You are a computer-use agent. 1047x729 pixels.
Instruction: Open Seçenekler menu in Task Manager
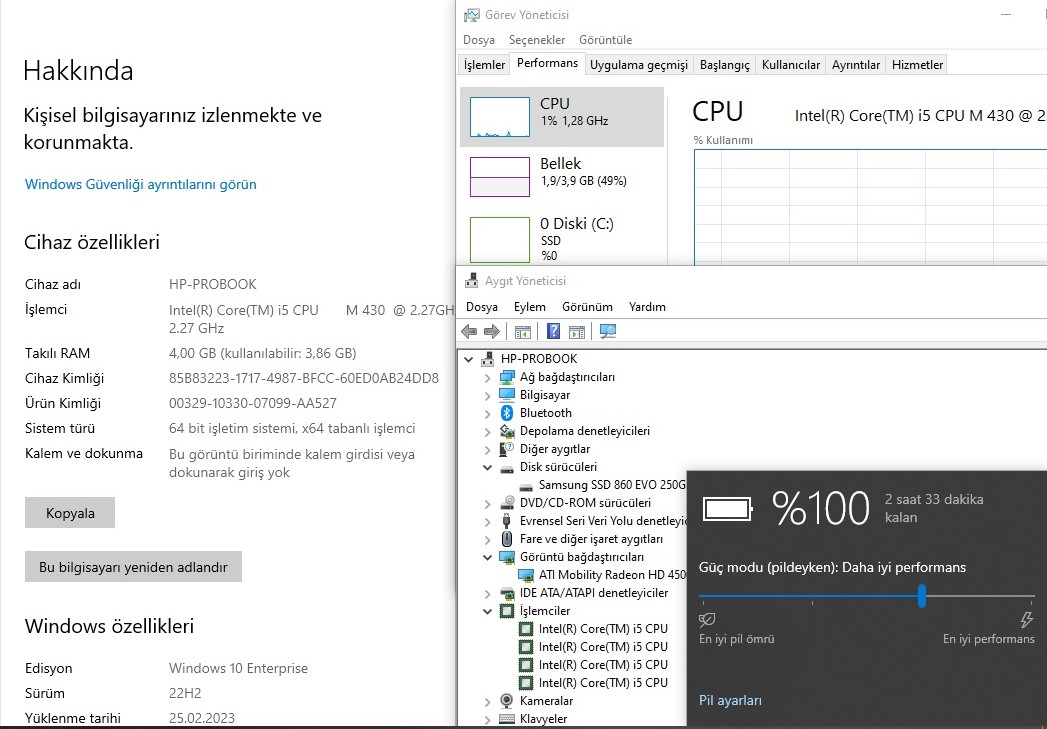537,40
